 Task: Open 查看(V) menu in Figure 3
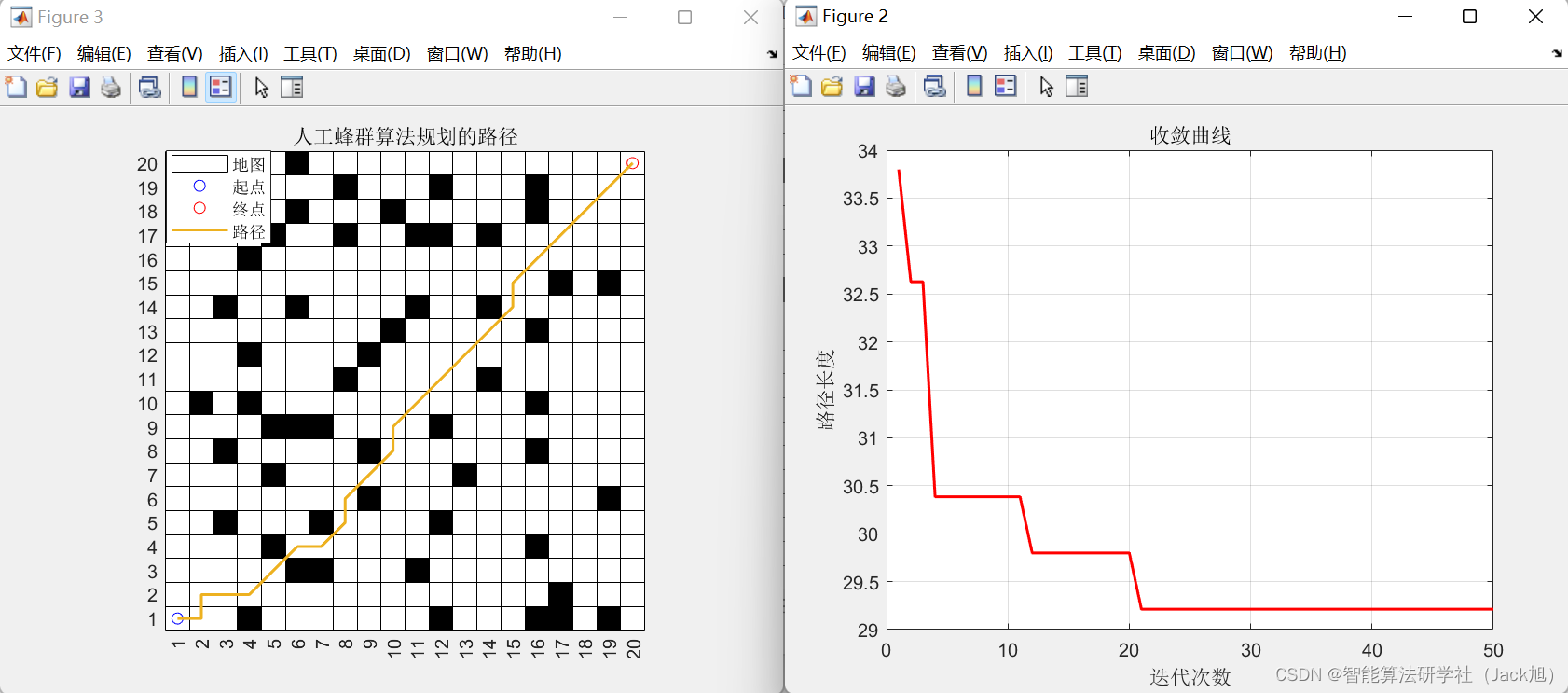click(x=174, y=53)
